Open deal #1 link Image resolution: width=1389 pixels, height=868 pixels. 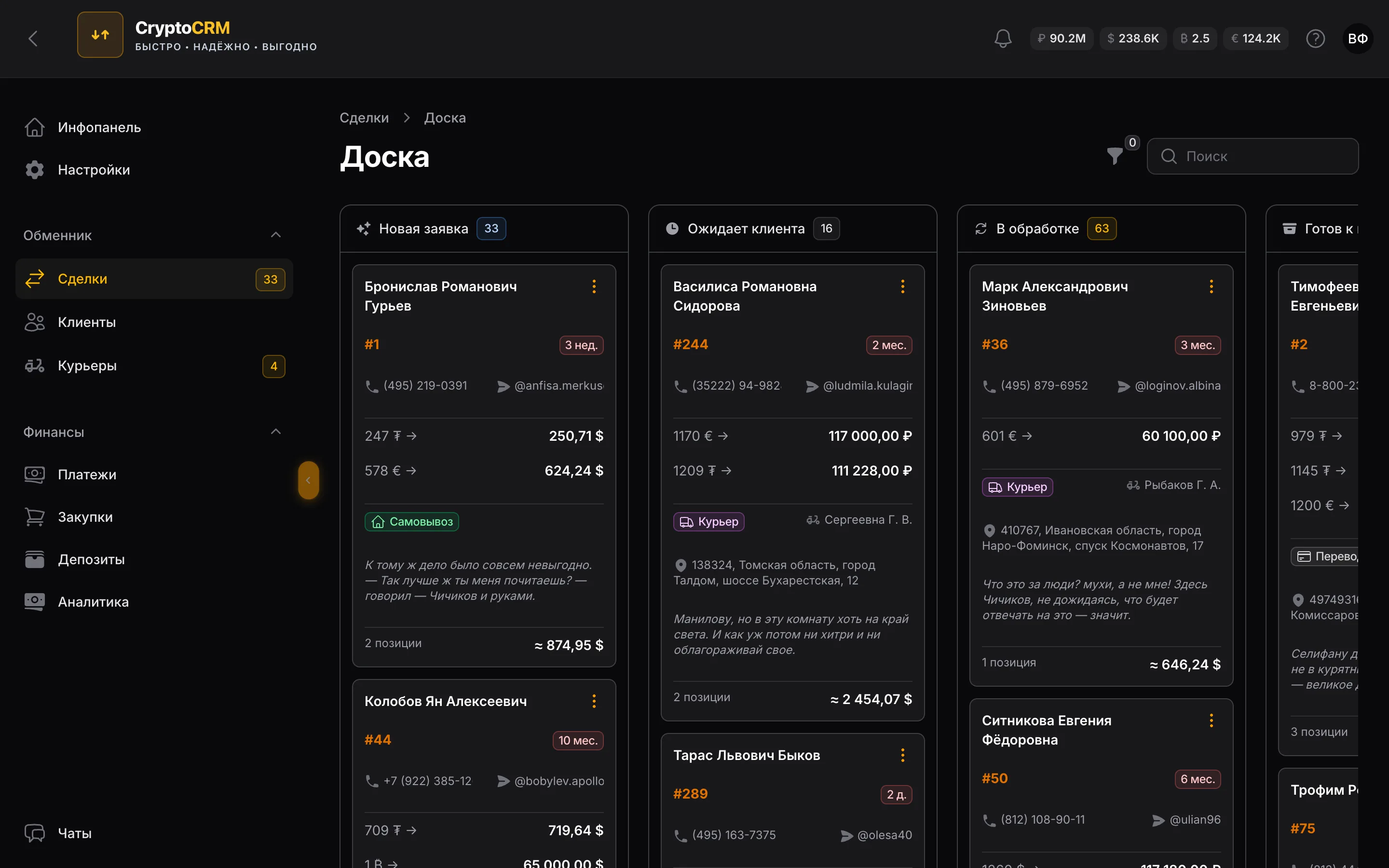click(372, 344)
